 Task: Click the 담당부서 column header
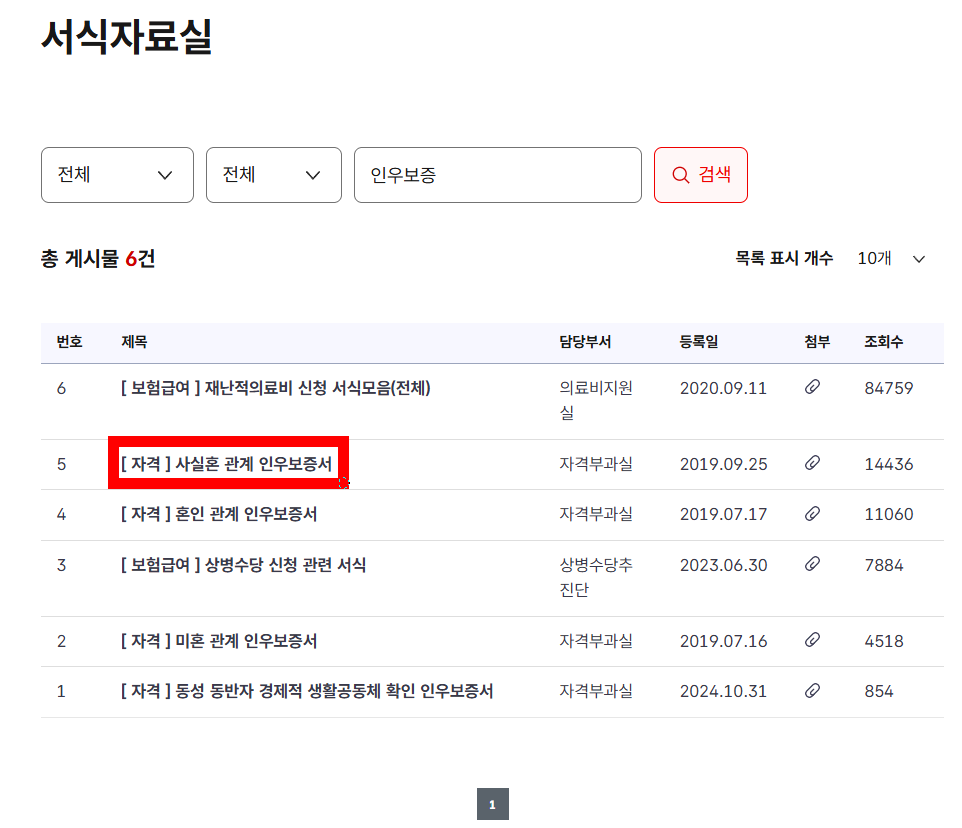(x=585, y=342)
